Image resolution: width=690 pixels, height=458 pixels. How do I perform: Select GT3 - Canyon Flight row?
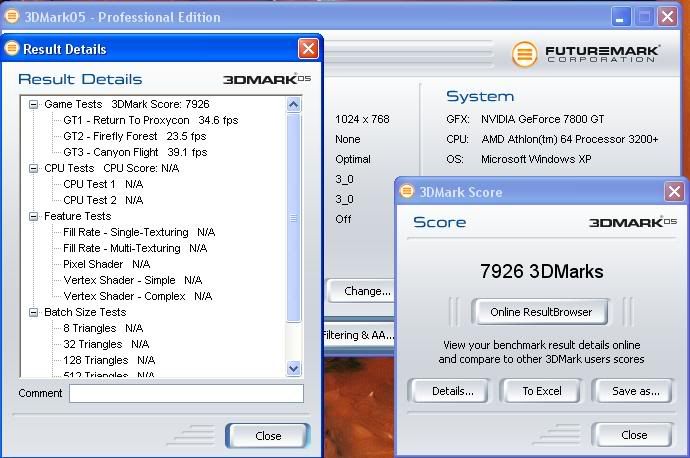tap(135, 153)
